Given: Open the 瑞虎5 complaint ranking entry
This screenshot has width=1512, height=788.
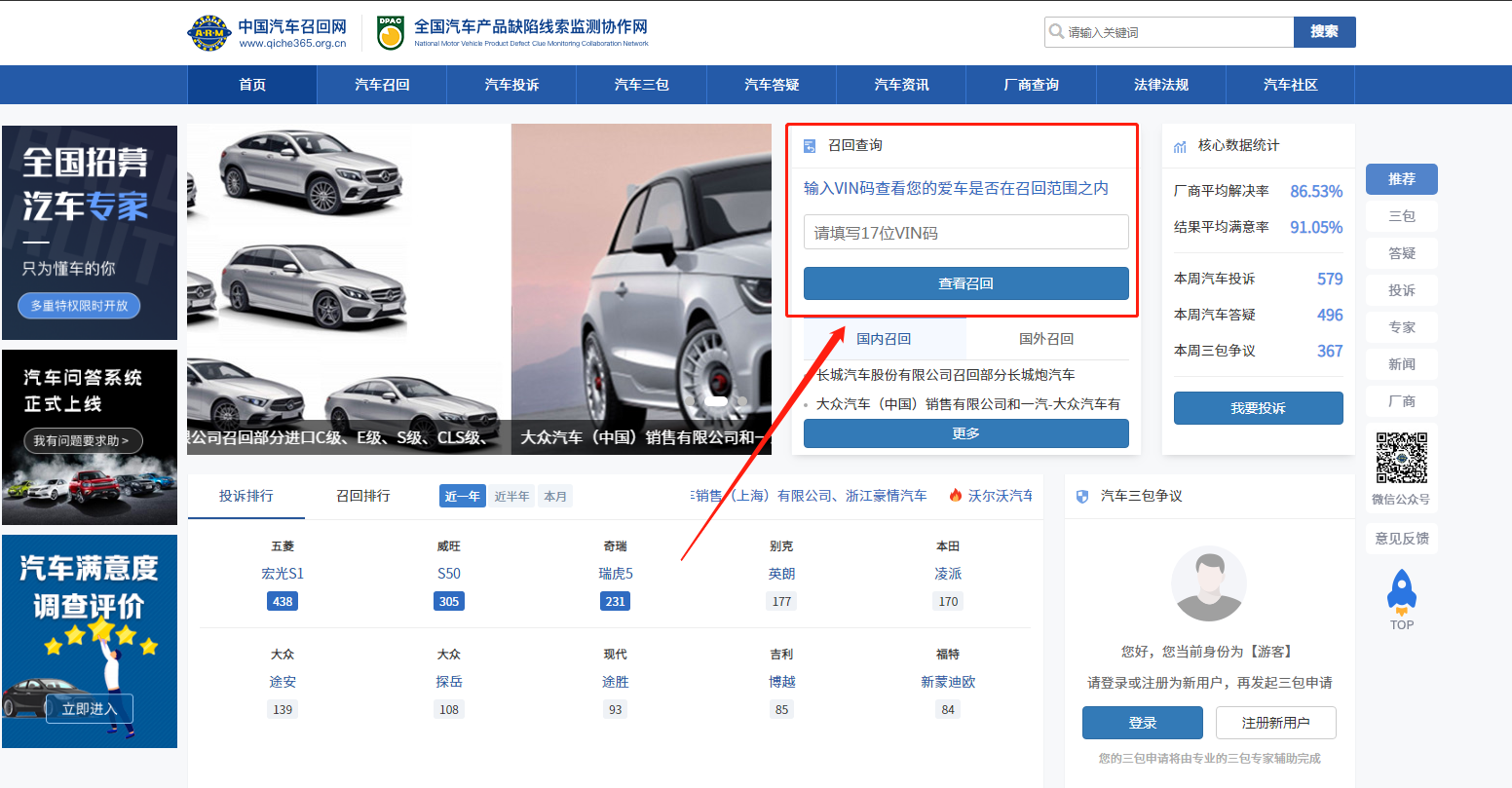Looking at the screenshot, I should (616, 574).
